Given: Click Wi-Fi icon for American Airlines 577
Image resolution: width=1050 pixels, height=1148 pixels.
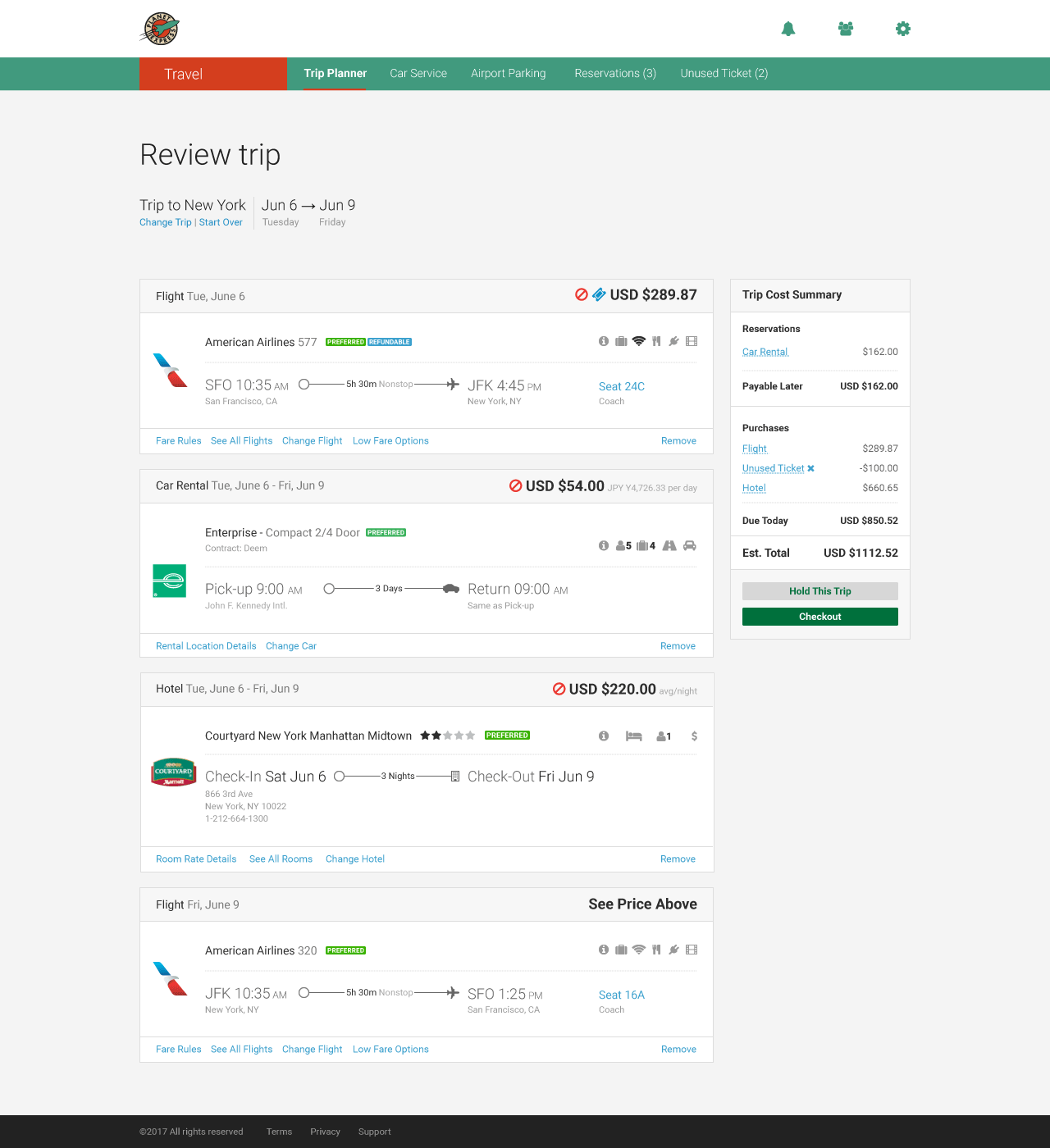Looking at the screenshot, I should (639, 341).
